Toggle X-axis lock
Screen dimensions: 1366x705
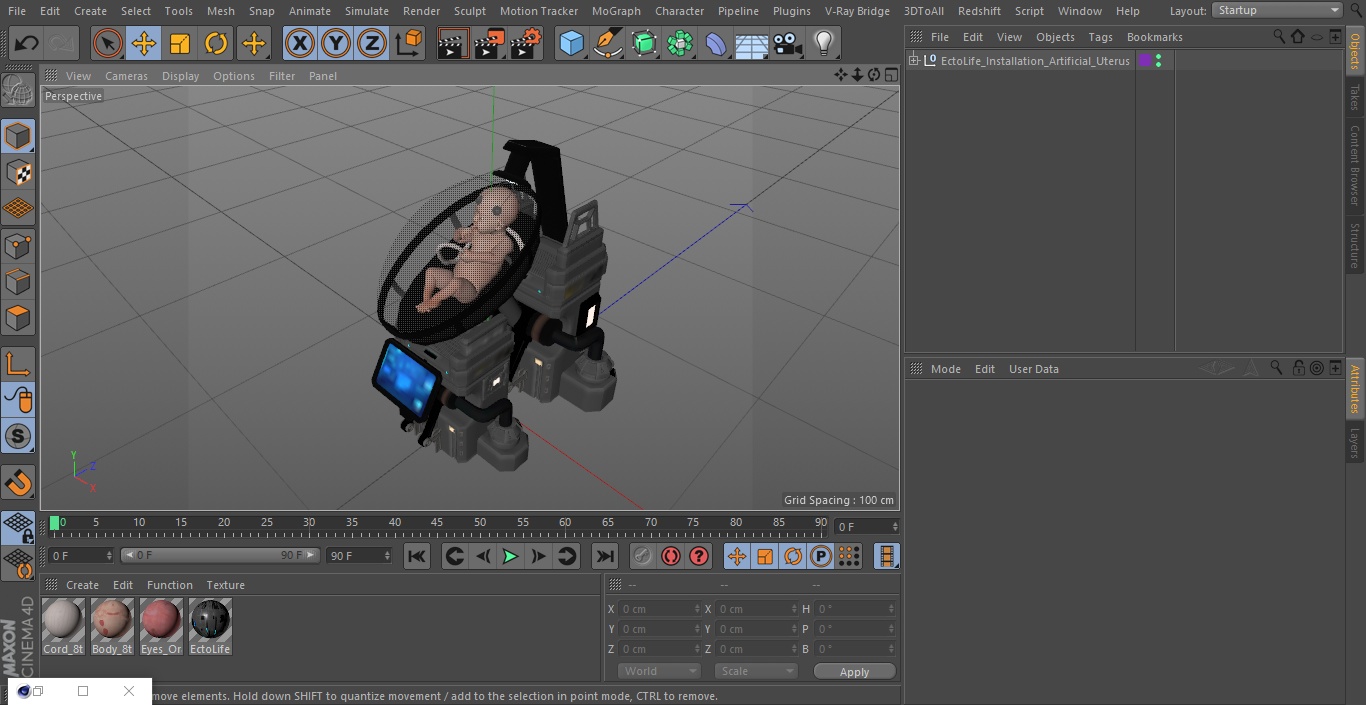[300, 43]
